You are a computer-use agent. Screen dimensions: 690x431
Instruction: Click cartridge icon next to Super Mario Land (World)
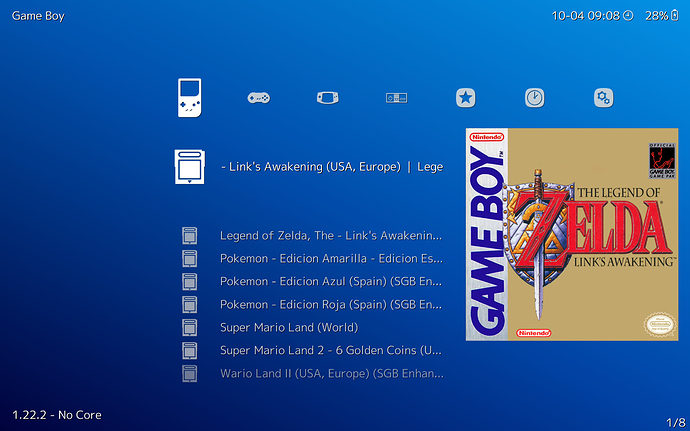[x=190, y=328]
